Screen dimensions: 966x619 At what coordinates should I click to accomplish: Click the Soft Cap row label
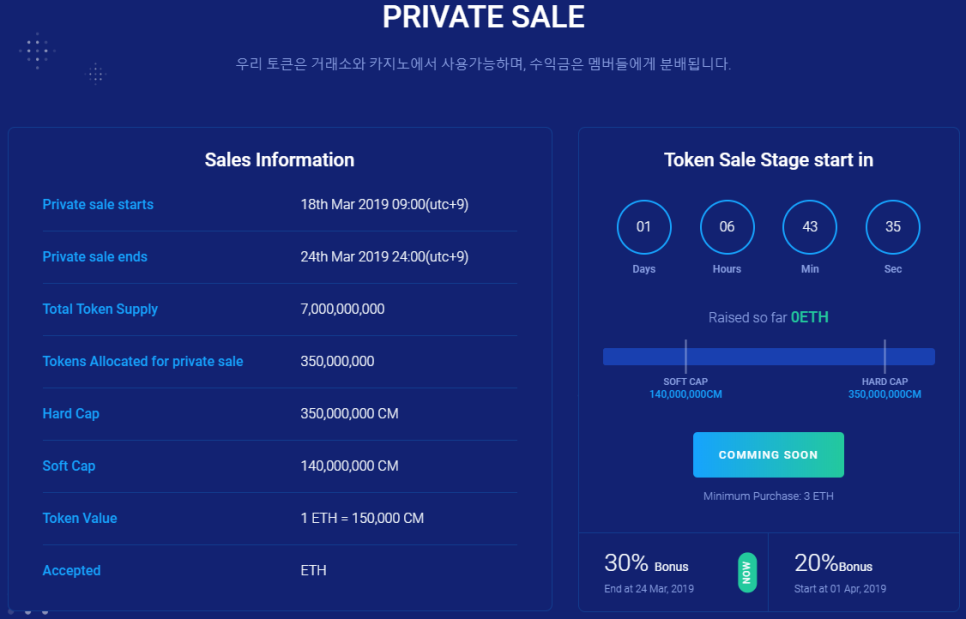[69, 466]
